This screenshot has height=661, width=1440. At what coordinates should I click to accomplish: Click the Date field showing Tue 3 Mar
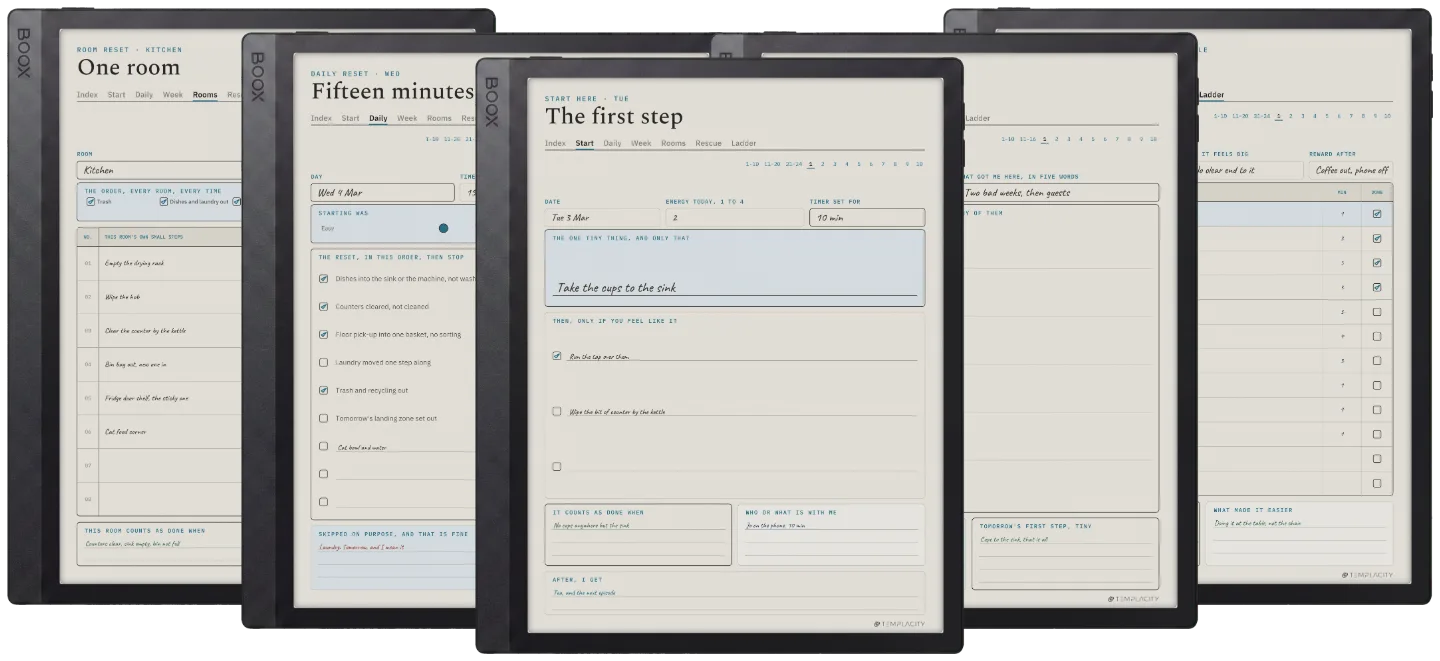coord(603,217)
